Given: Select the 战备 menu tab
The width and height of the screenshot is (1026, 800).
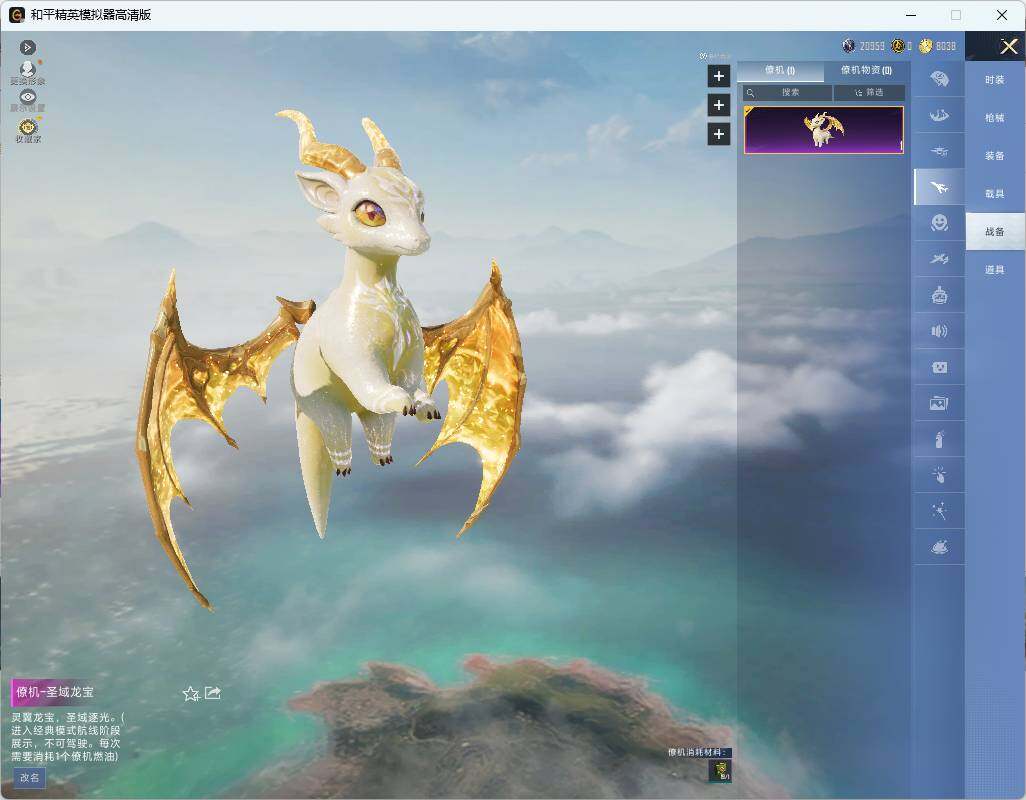Looking at the screenshot, I should pyautogui.click(x=995, y=232).
